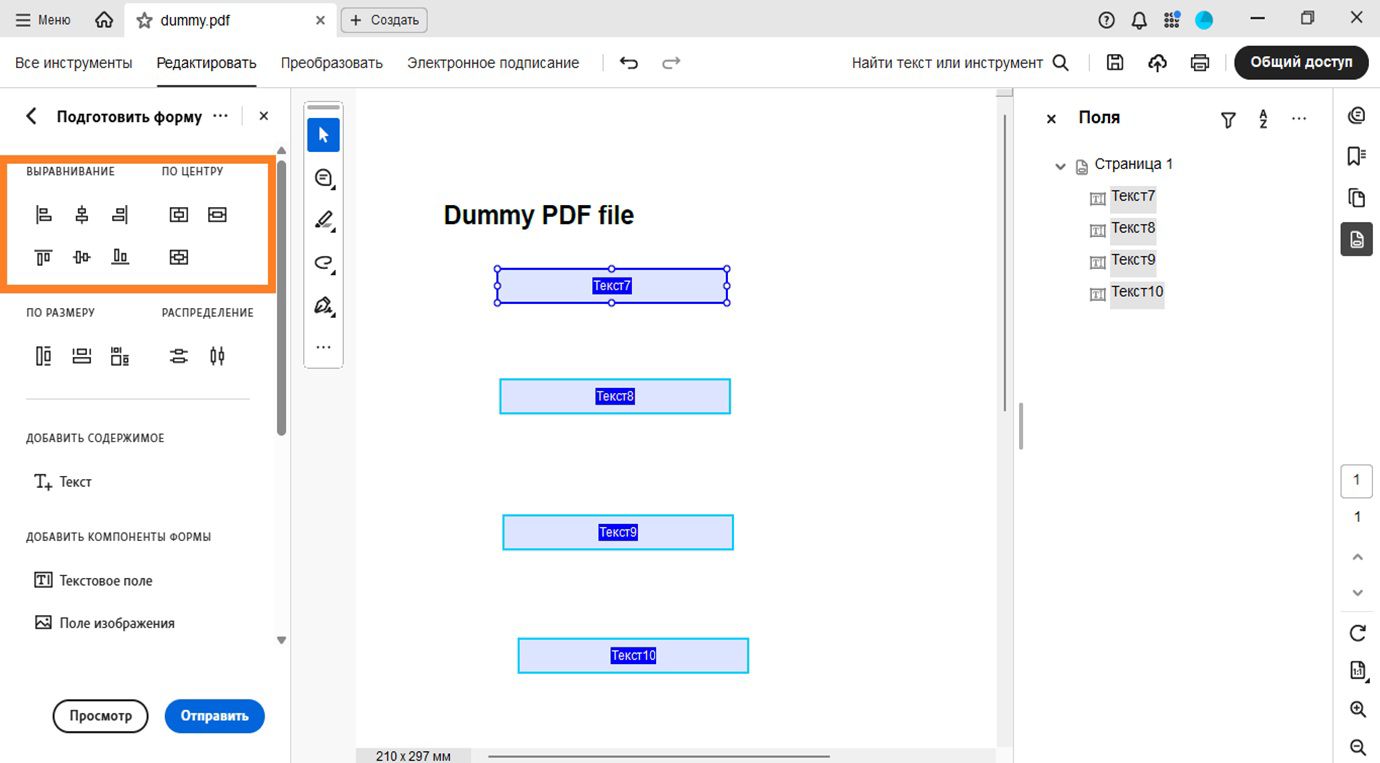The width and height of the screenshot is (1380, 763).
Task: Select Текст10 in the Поля list
Action: point(1137,292)
